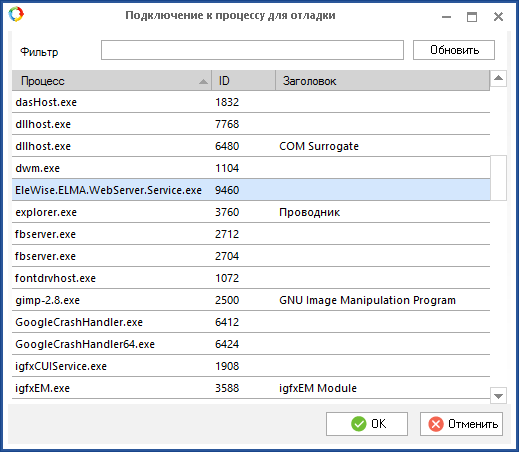Maximize the debug attach dialog window
The height and width of the screenshot is (452, 519).
tap(472, 16)
